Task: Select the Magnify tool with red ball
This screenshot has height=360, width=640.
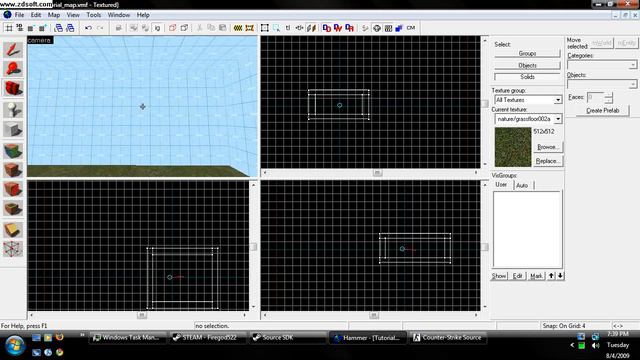Action: click(13, 69)
